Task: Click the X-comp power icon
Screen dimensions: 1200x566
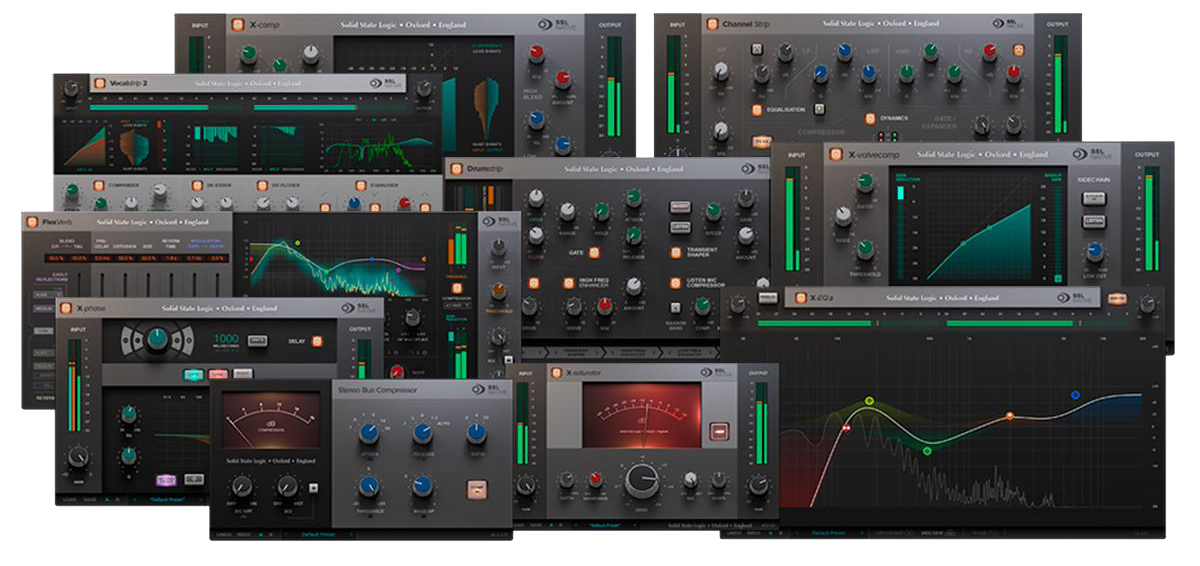Action: click(x=237, y=25)
